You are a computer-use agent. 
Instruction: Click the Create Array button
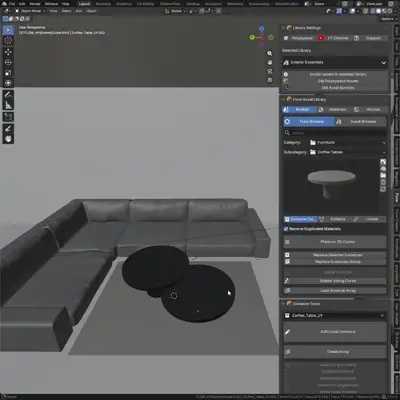[335, 352]
